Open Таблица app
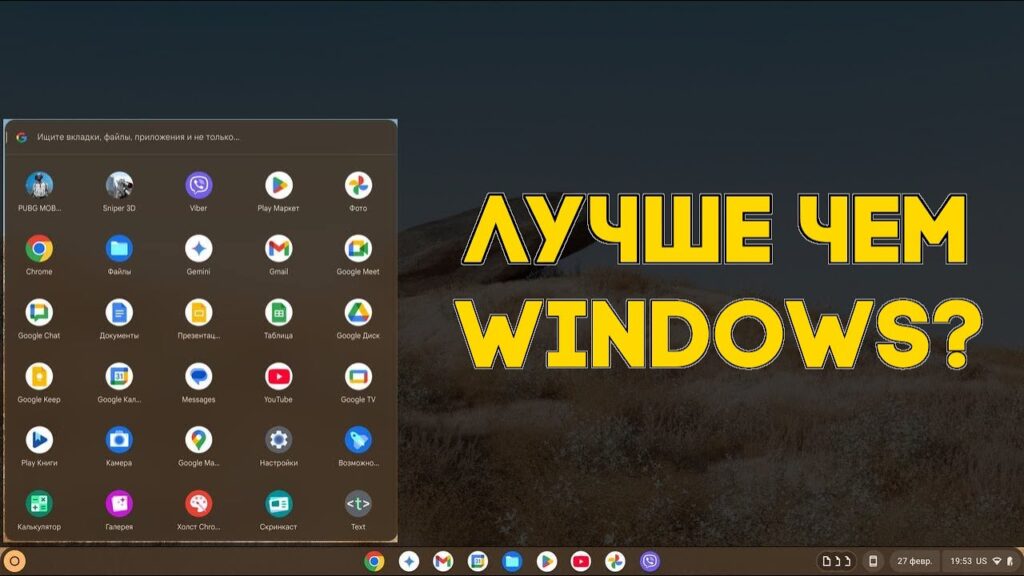 pyautogui.click(x=278, y=313)
